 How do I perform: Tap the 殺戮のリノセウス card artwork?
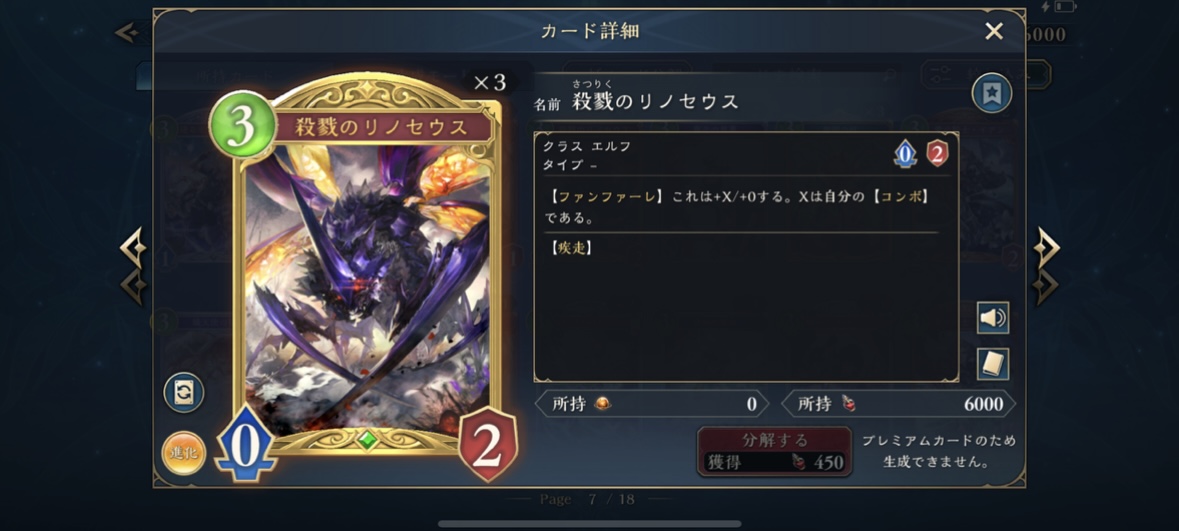(367, 290)
